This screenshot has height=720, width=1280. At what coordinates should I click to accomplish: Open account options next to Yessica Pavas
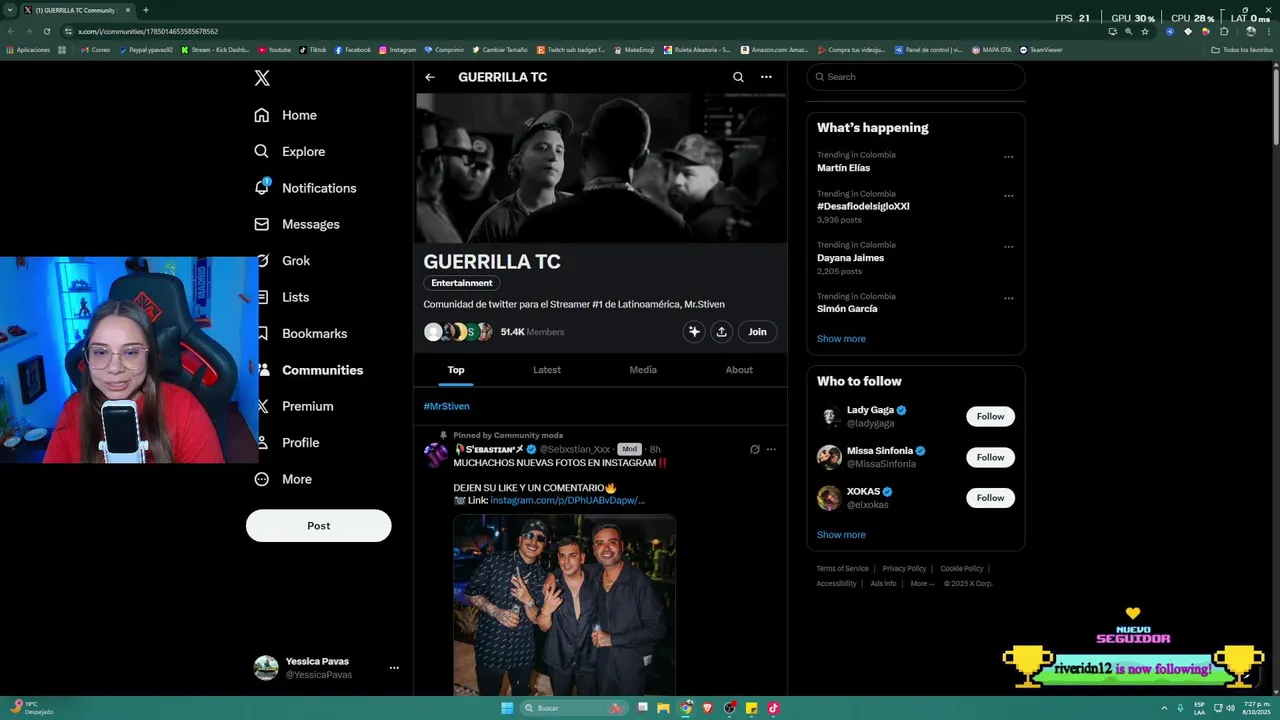coord(394,668)
